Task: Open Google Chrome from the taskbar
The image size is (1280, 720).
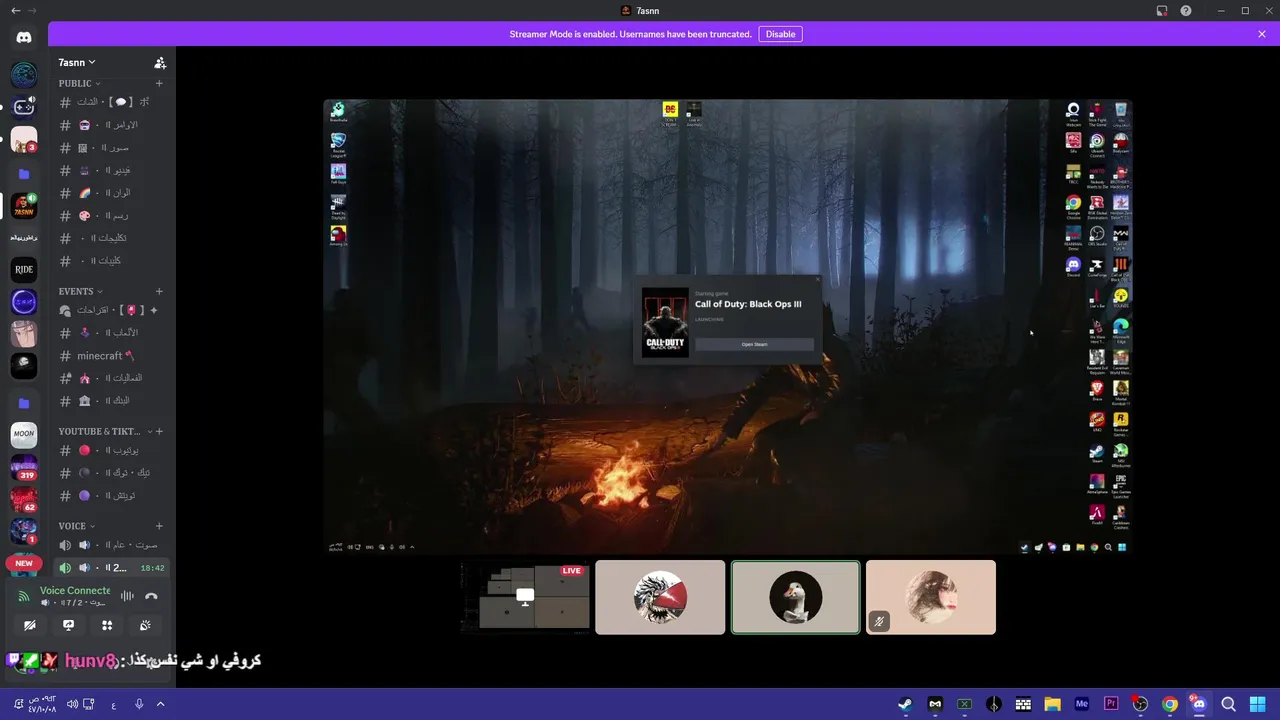Action: click(x=1170, y=704)
